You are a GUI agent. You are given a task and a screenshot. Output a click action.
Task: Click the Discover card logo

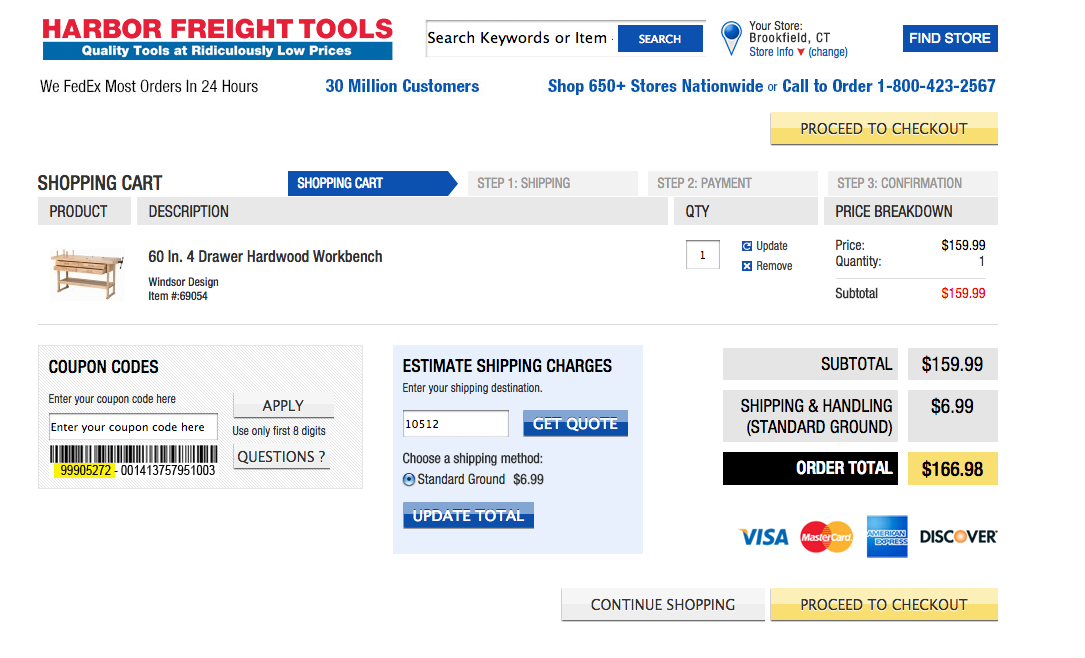tap(958, 536)
